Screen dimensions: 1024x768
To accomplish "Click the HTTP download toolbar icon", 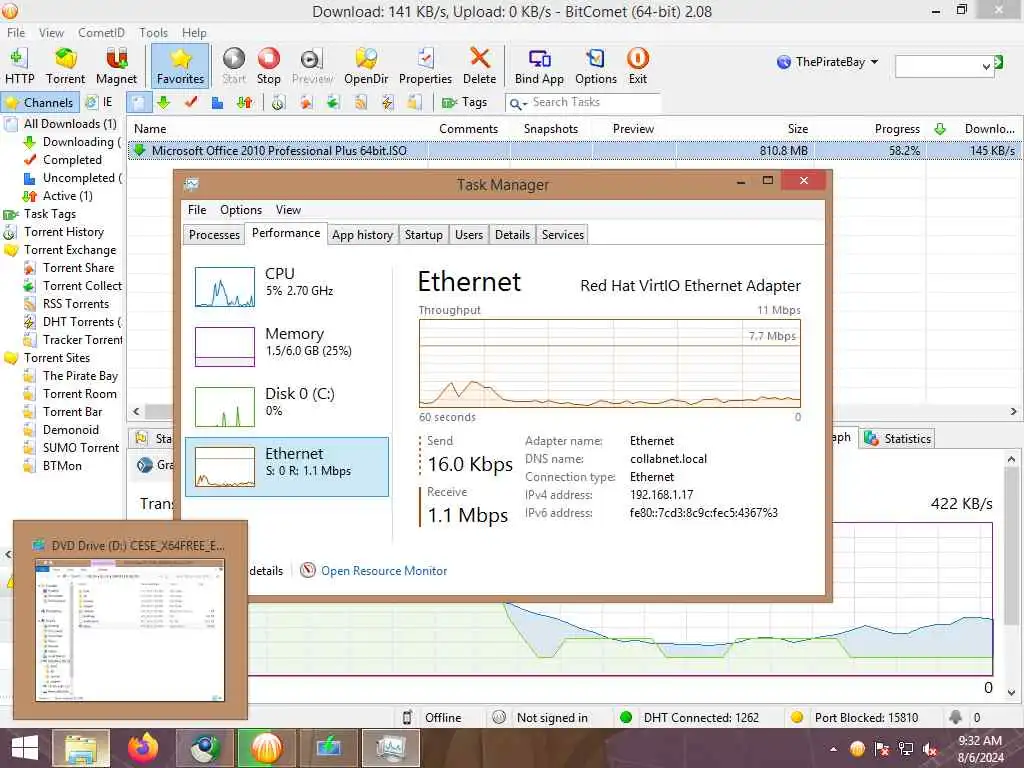I will click(19, 66).
